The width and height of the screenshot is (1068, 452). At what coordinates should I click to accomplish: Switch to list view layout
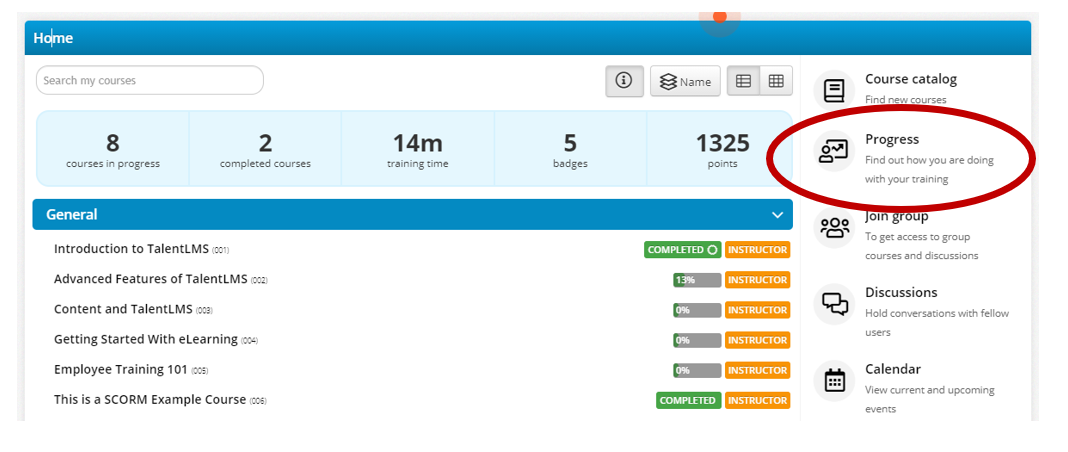[x=743, y=81]
